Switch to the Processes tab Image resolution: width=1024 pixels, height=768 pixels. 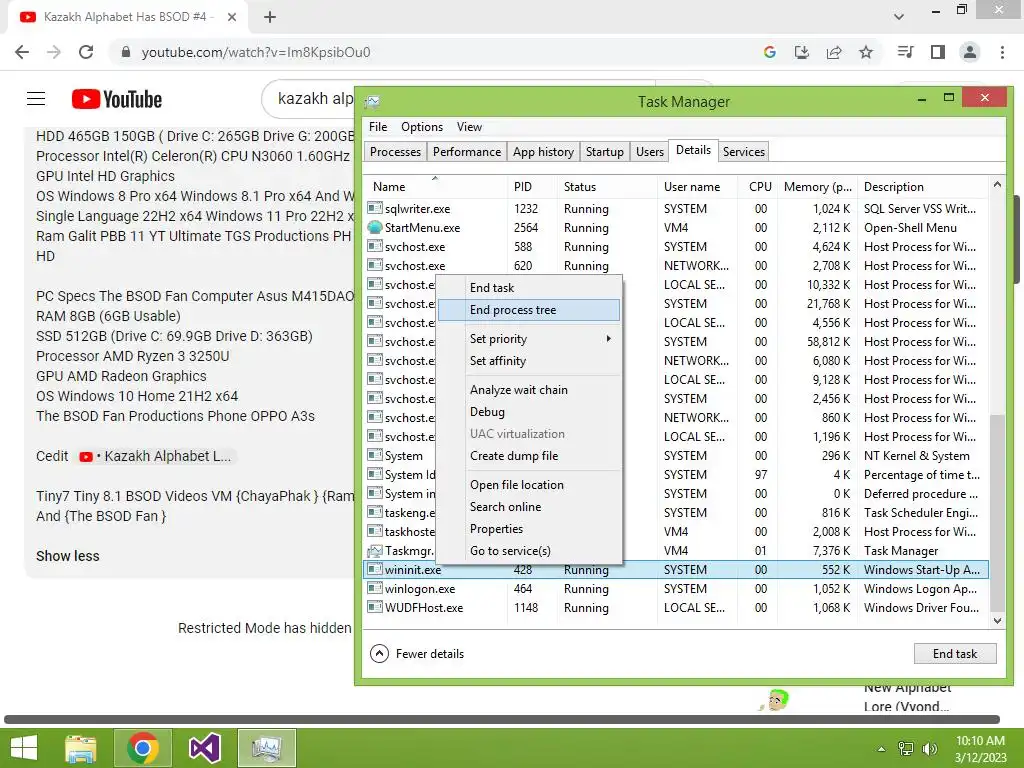click(x=395, y=152)
